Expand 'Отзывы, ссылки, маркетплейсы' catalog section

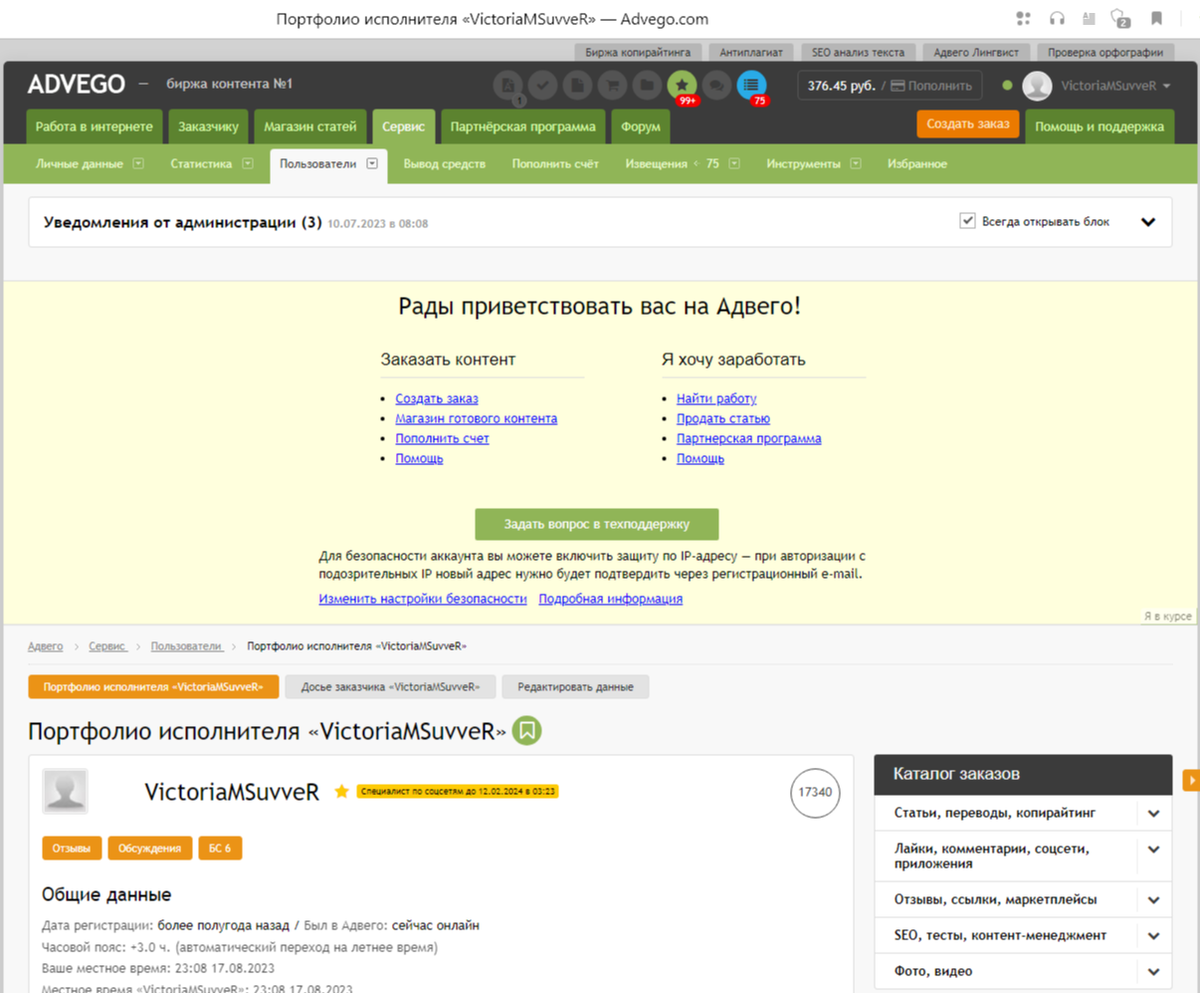(1154, 900)
